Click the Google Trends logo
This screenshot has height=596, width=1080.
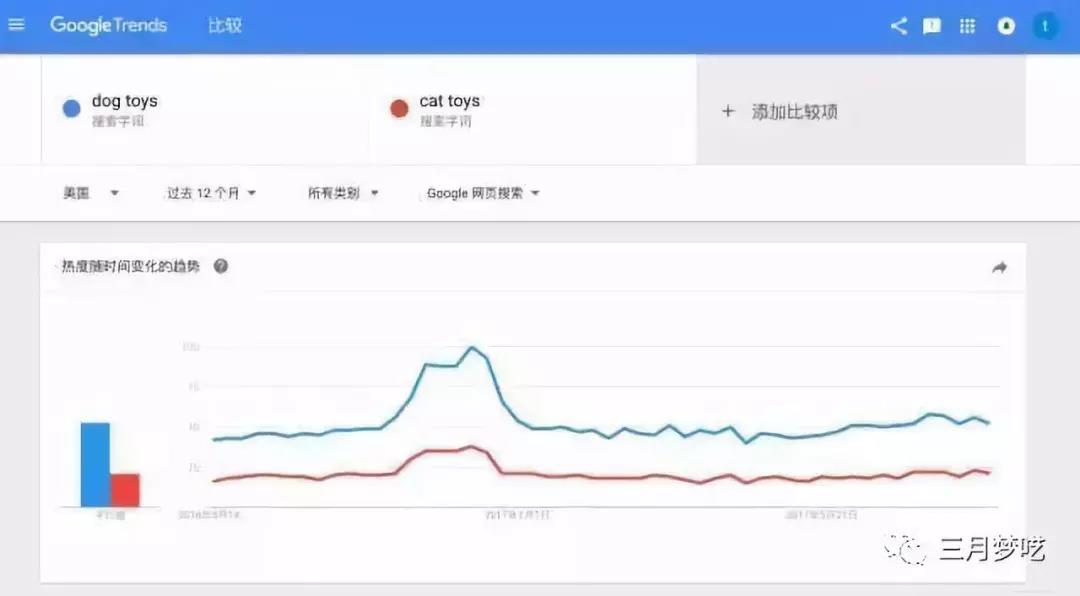pos(109,25)
